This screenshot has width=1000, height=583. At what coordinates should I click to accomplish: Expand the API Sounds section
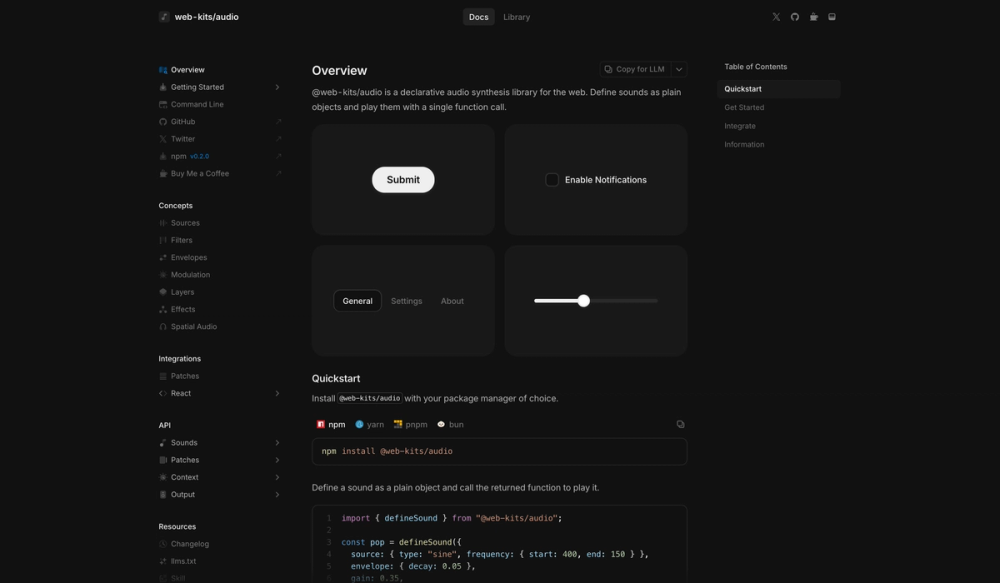coord(277,443)
